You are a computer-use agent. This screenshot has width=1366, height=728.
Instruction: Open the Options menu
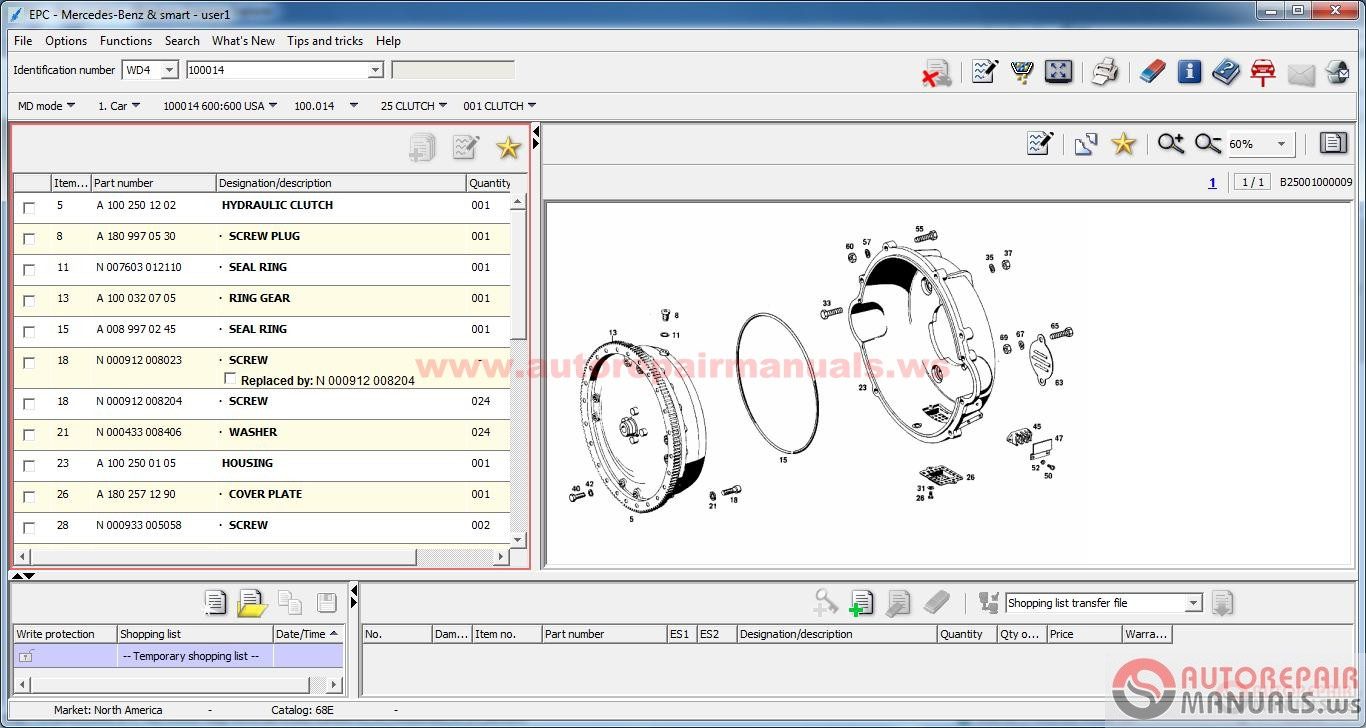(66, 41)
